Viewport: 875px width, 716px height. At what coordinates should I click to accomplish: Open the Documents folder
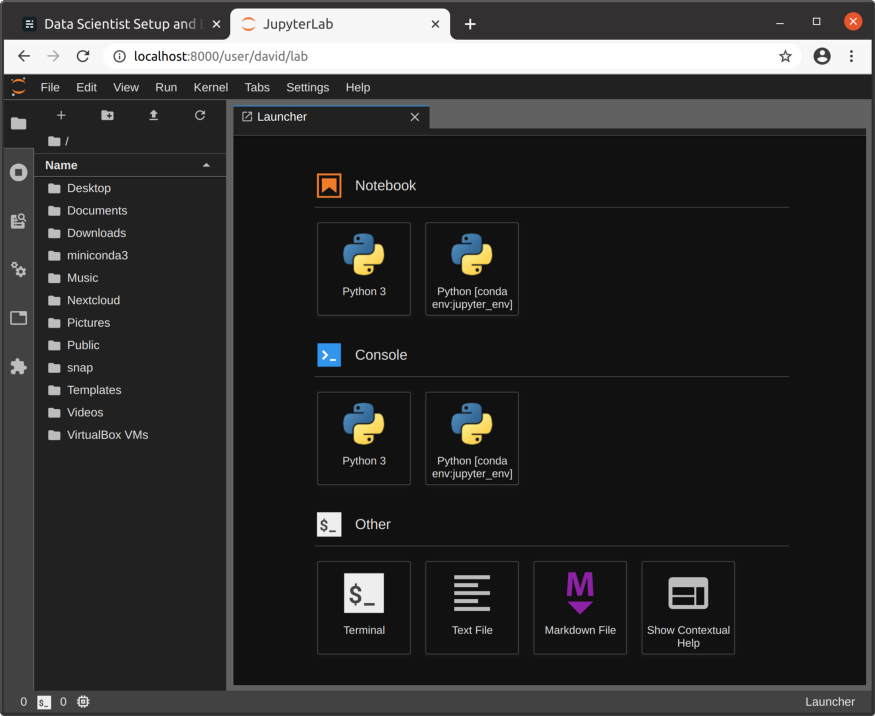96,210
